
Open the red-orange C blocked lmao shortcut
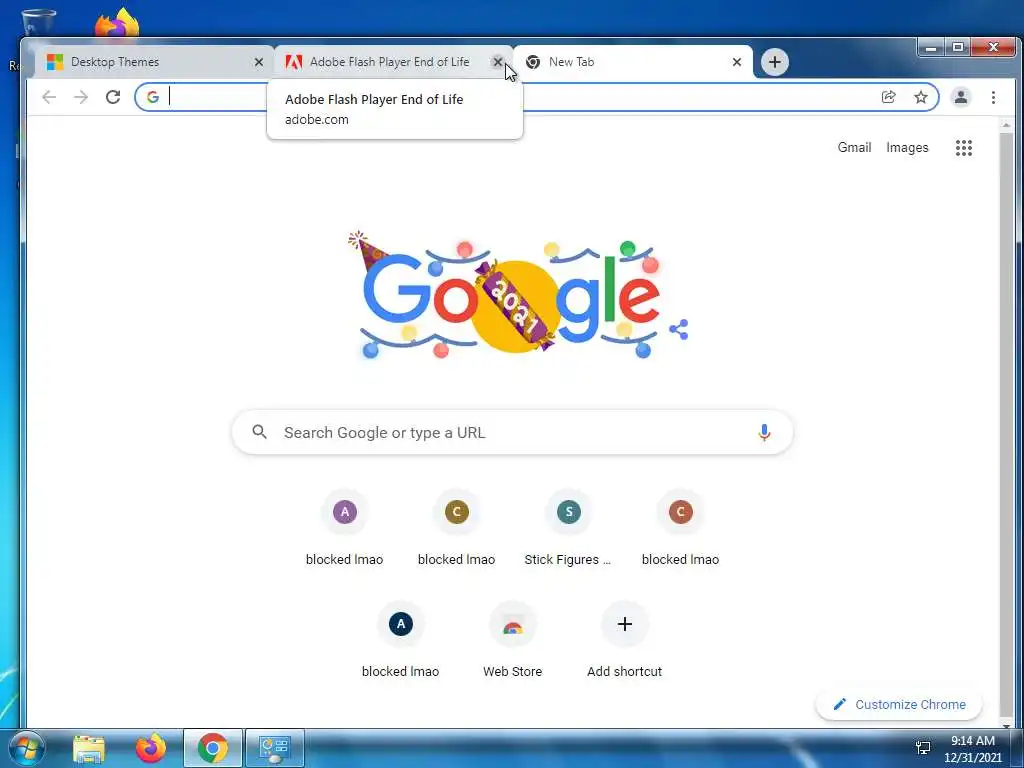[680, 530]
